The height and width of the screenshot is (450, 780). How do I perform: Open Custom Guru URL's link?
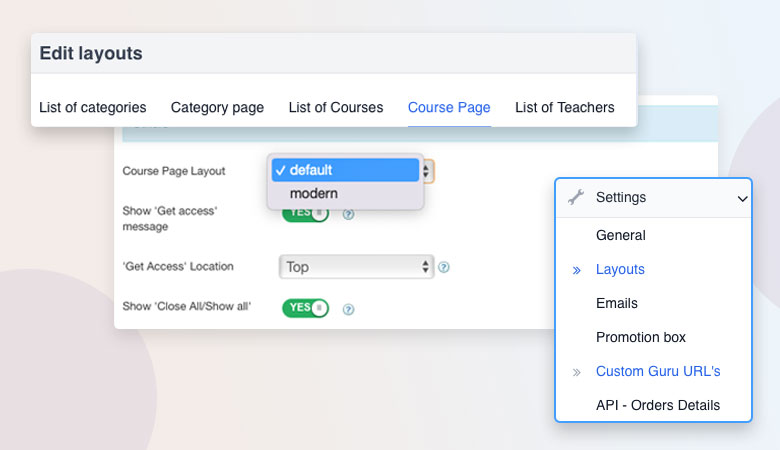658,371
